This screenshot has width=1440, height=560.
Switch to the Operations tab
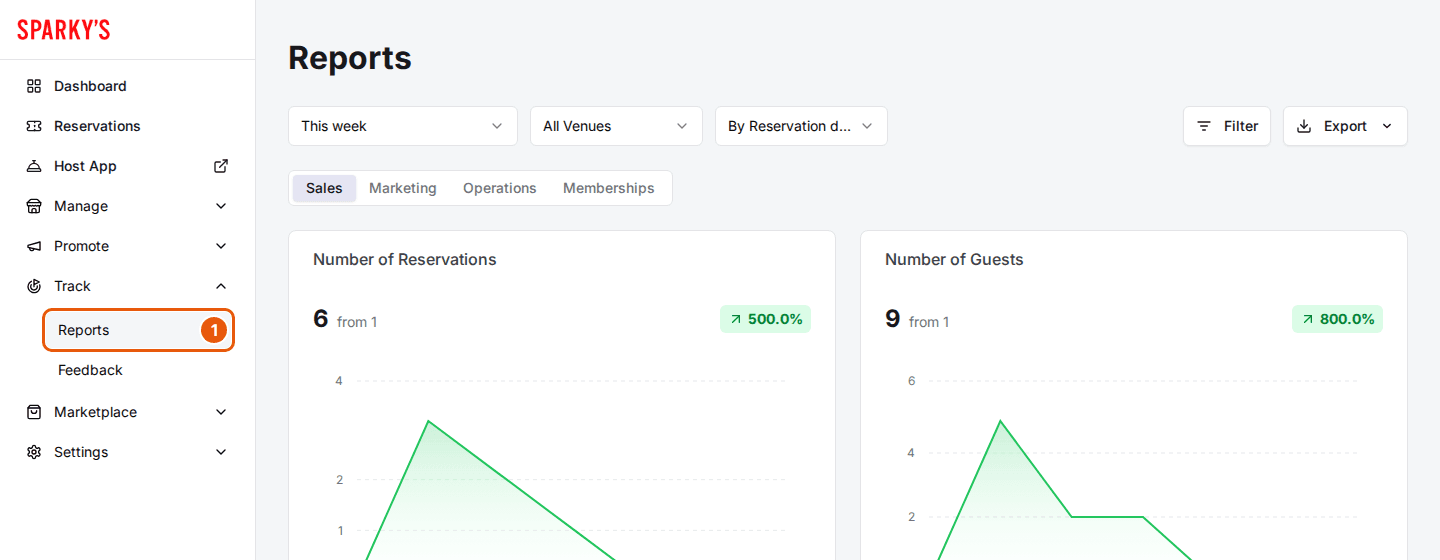500,188
